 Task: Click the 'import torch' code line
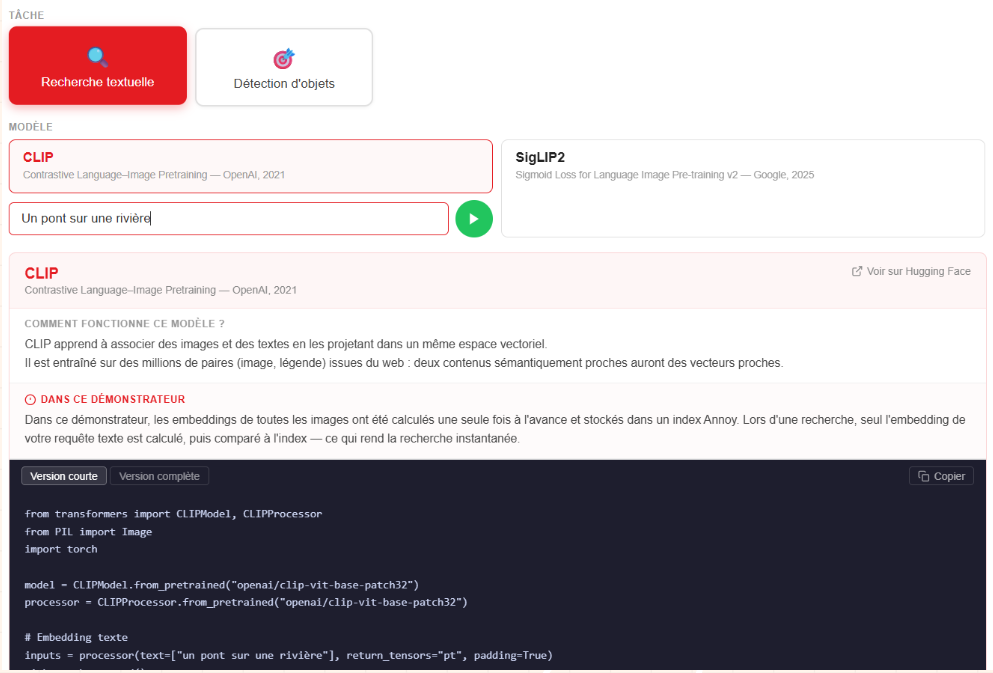(x=61, y=549)
